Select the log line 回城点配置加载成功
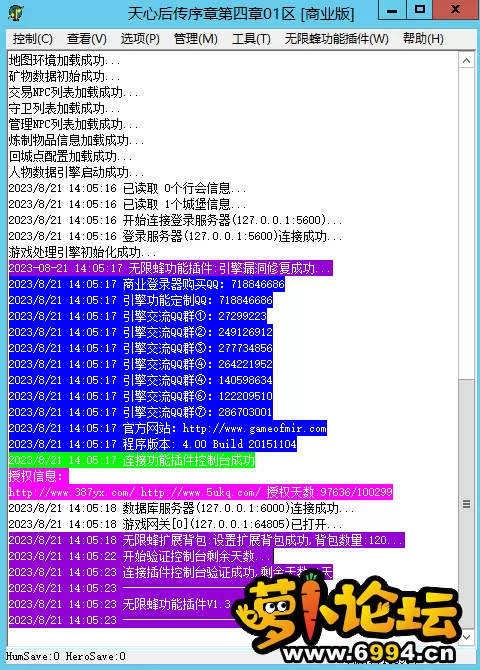Screen dimensions: 480x670 click(70, 156)
